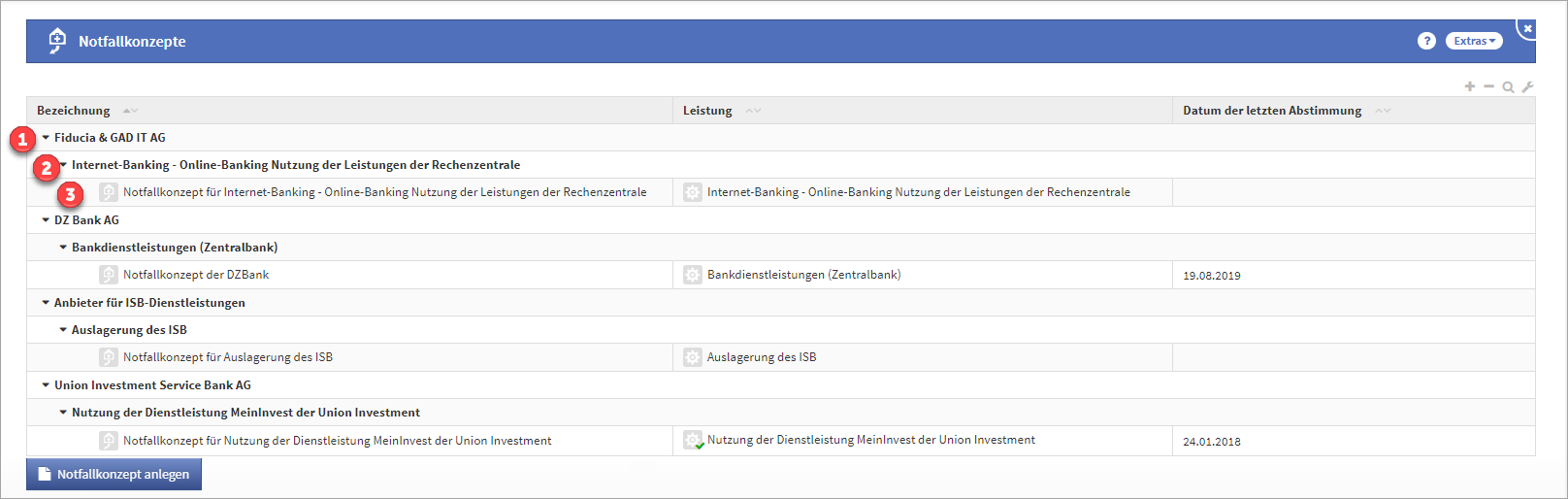Sort by Datum der letzten Abstimmung

pyautogui.click(x=1383, y=111)
